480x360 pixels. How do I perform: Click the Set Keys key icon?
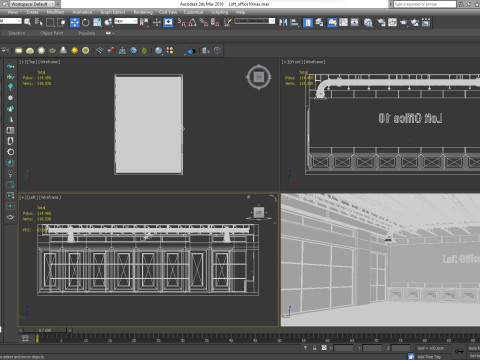pos(459,351)
